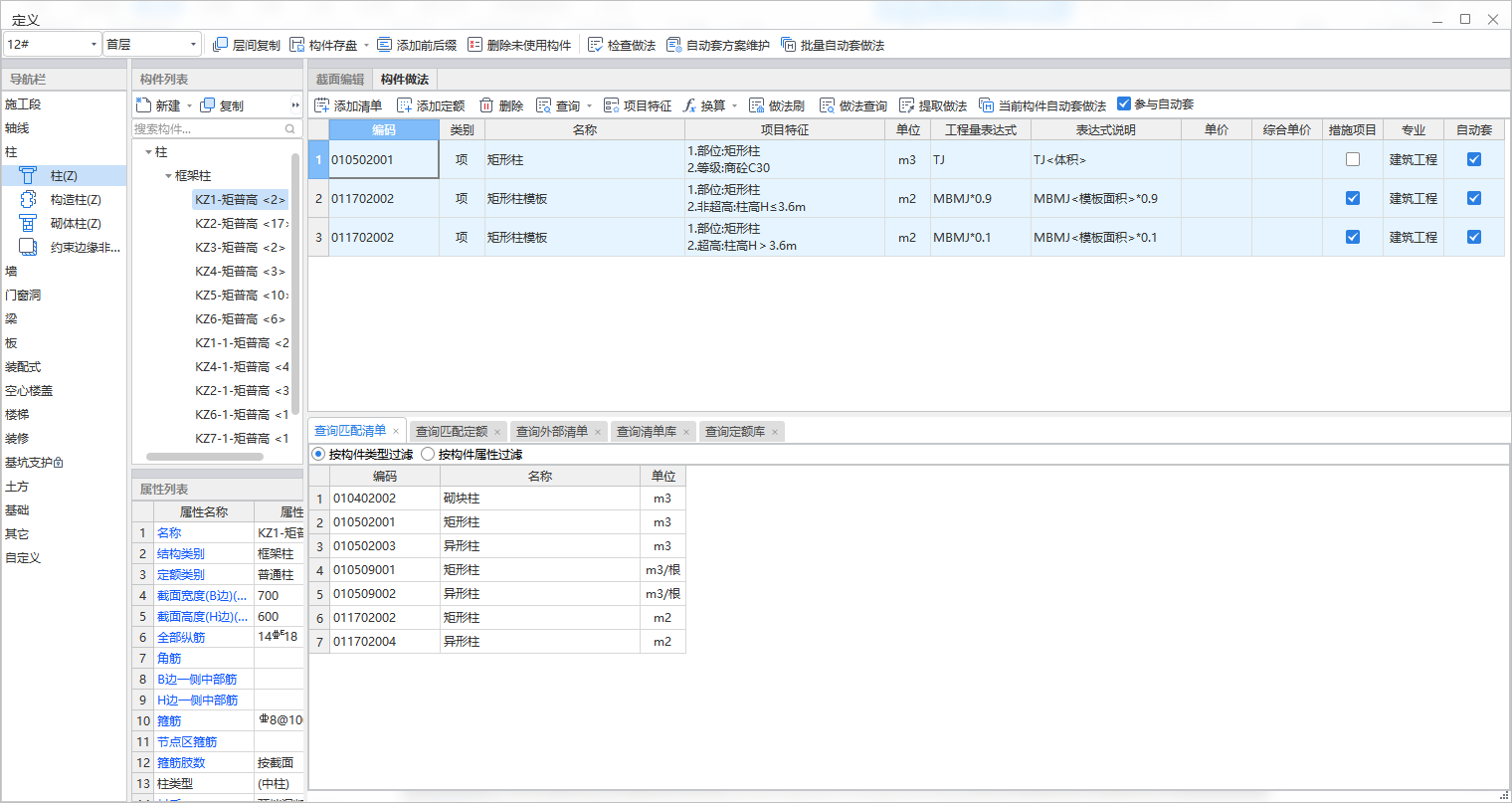Expand component list toolbar overflow arrows
Image resolution: width=1512 pixels, height=803 pixels.
pos(295,105)
